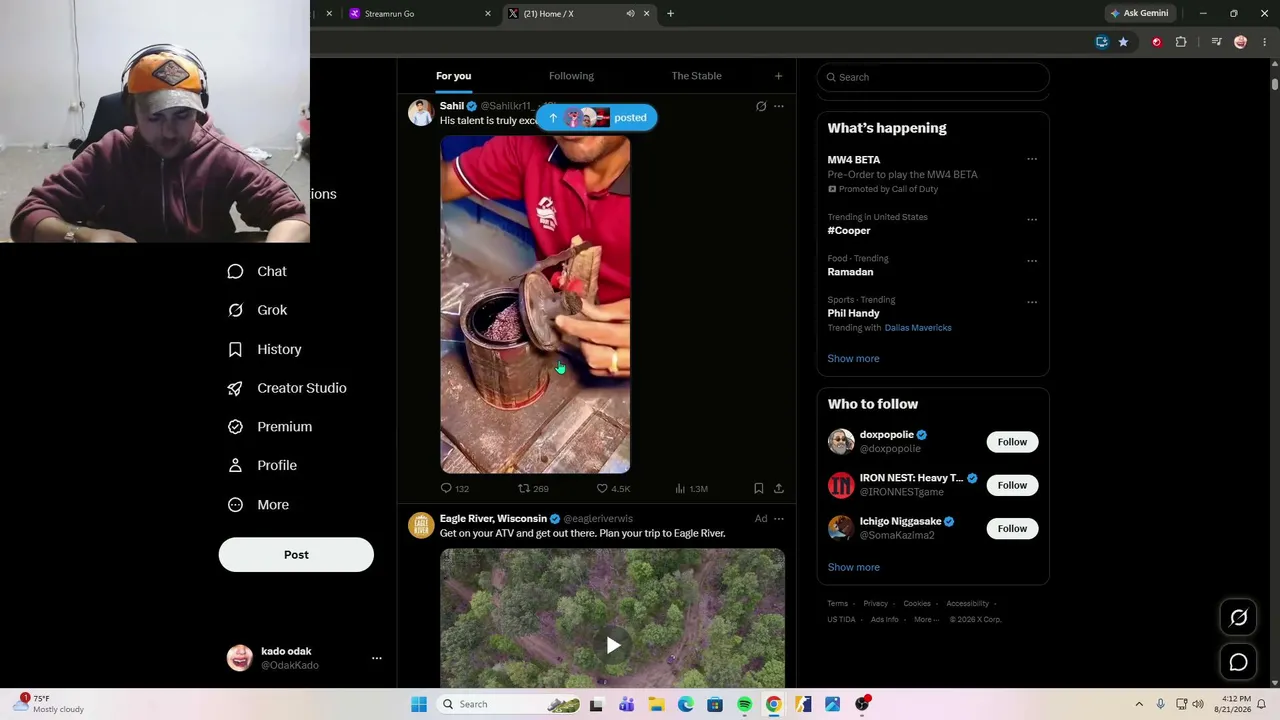This screenshot has height=720, width=1280.
Task: Open options for Ramadan trend
Action: tap(1032, 261)
